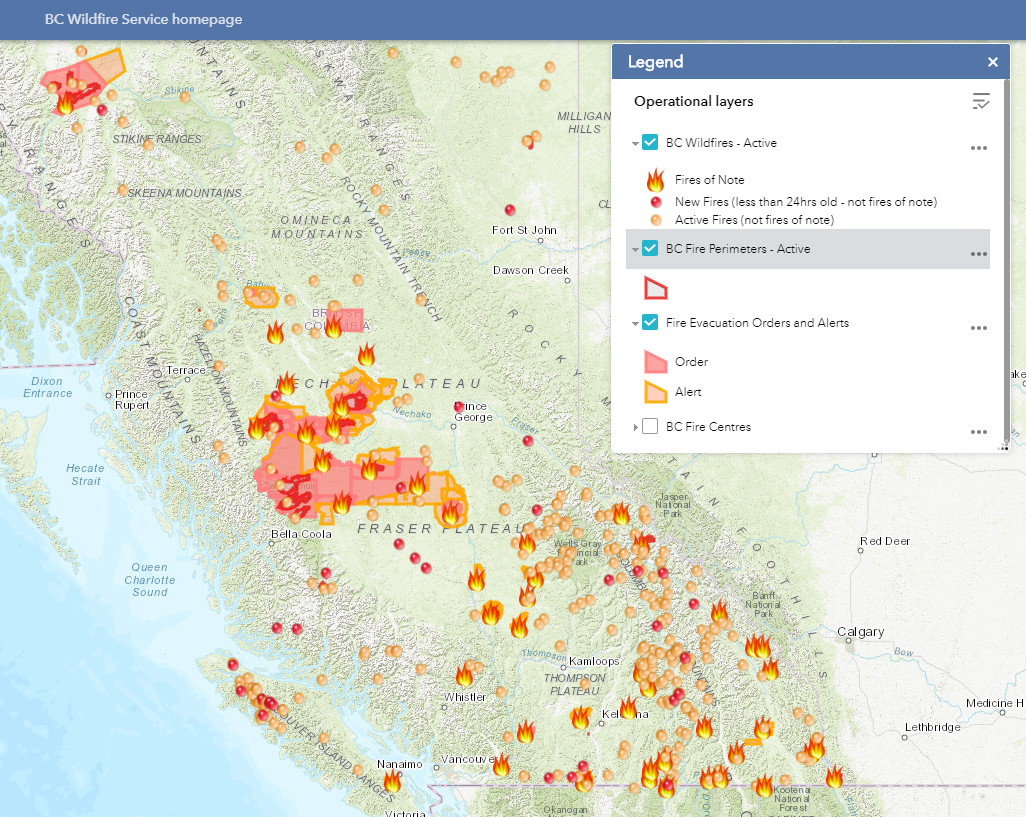Click the fire of note flame near Whistler
The image size is (1026, 817).
click(x=464, y=676)
